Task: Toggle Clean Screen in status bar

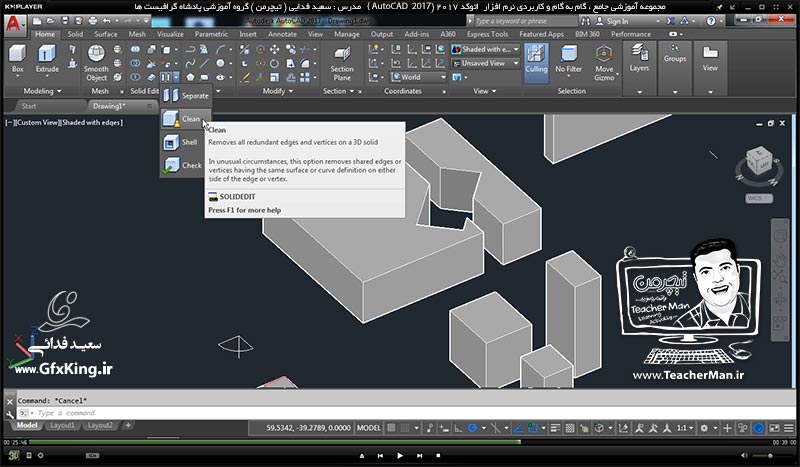Action: 774,428
